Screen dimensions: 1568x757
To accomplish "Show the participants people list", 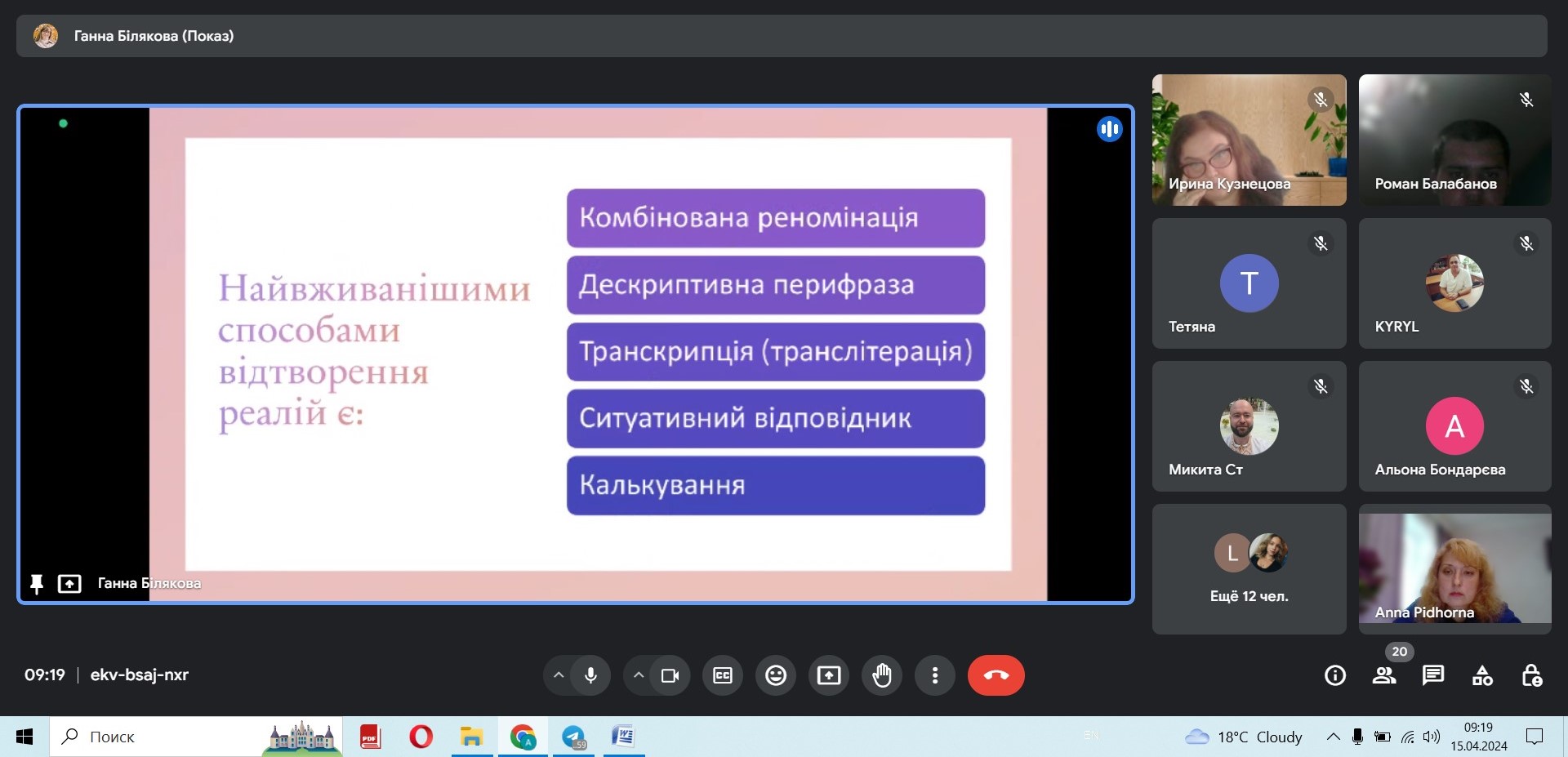I will [x=1384, y=675].
